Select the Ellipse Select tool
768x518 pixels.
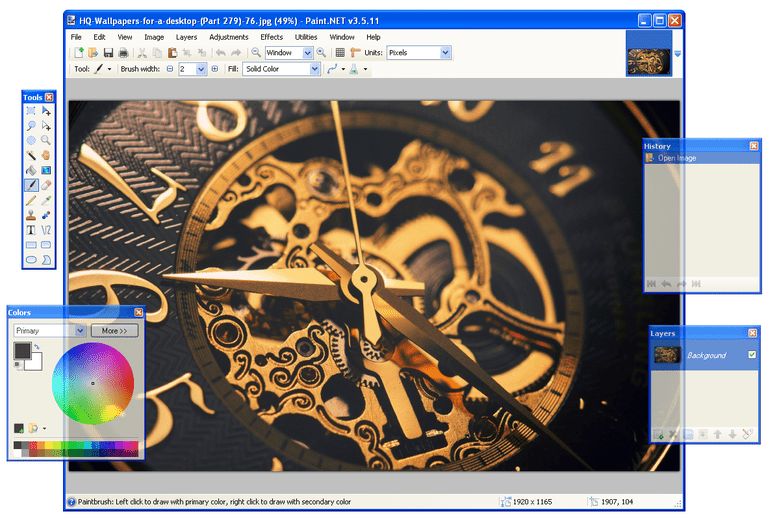31,141
